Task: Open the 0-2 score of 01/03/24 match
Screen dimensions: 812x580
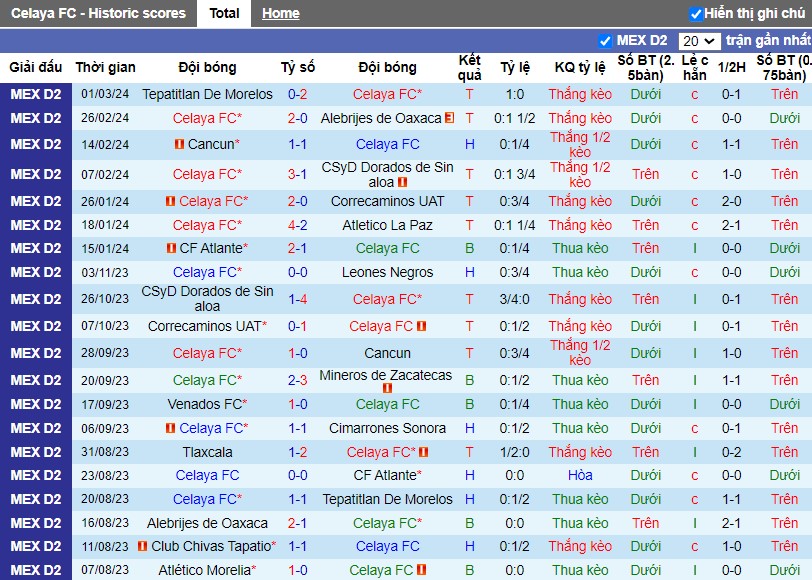Action: pyautogui.click(x=297, y=94)
